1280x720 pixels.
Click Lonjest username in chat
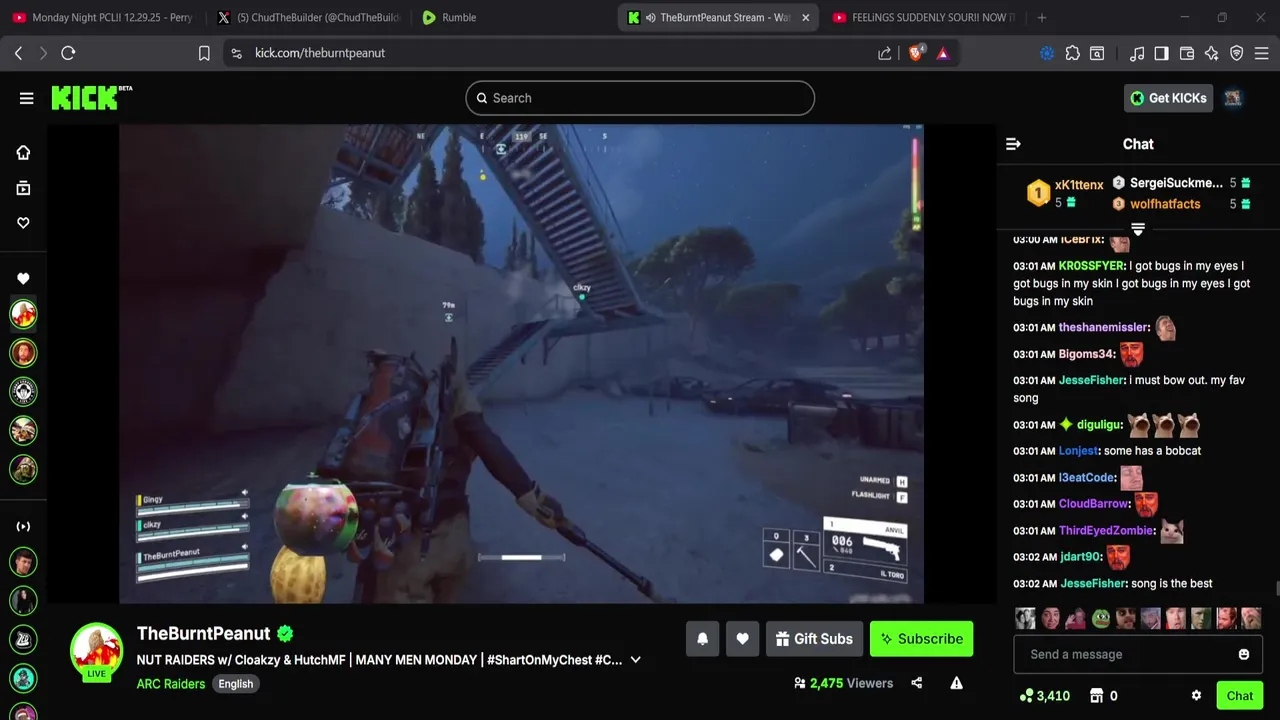click(x=1078, y=451)
